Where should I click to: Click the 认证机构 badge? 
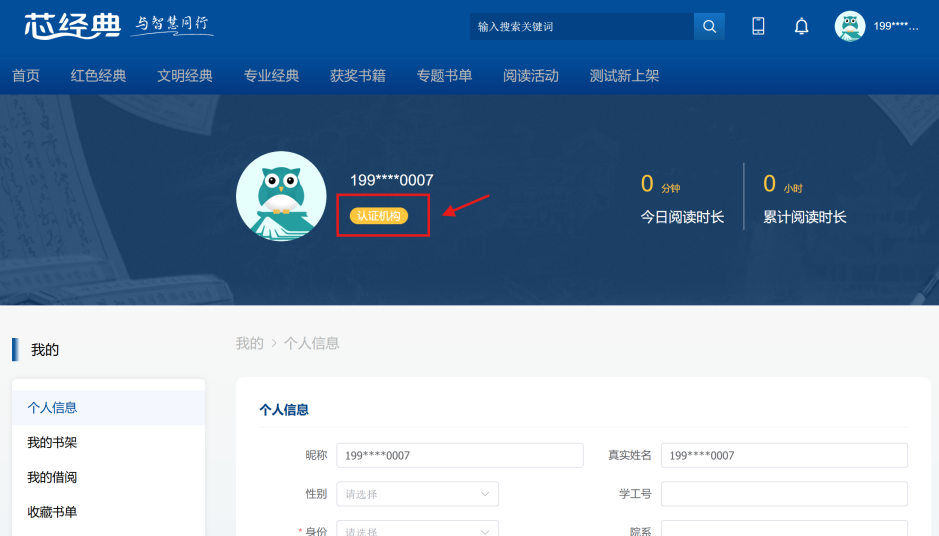click(379, 216)
